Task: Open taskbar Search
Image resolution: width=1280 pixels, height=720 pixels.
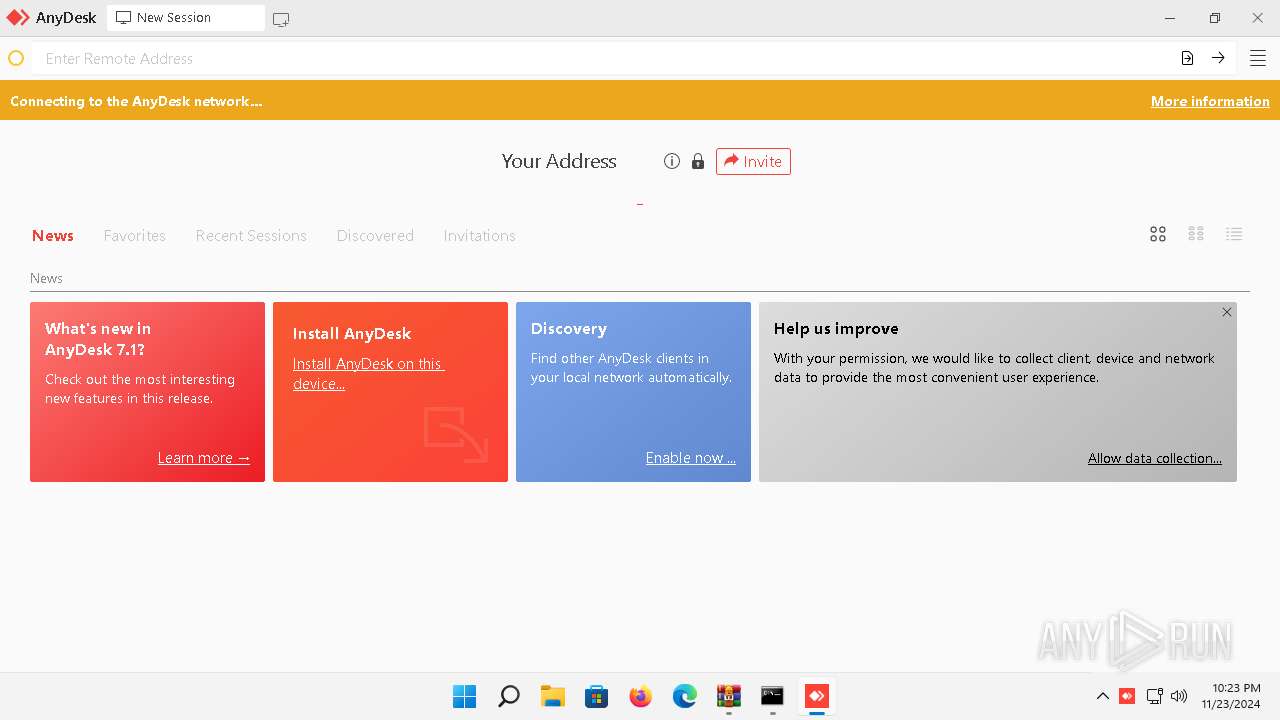Action: tap(509, 696)
